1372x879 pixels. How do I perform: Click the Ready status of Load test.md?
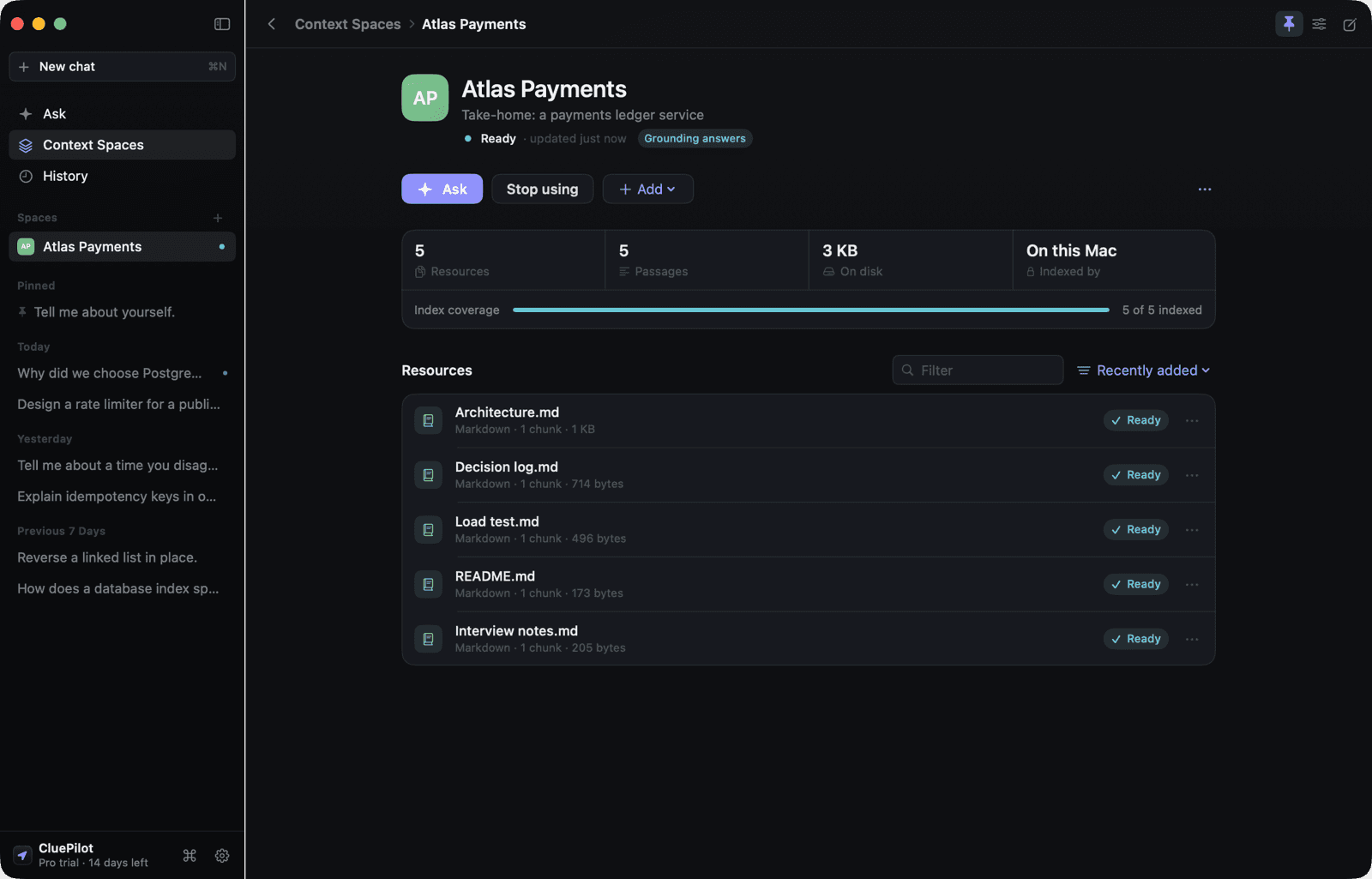(1135, 530)
